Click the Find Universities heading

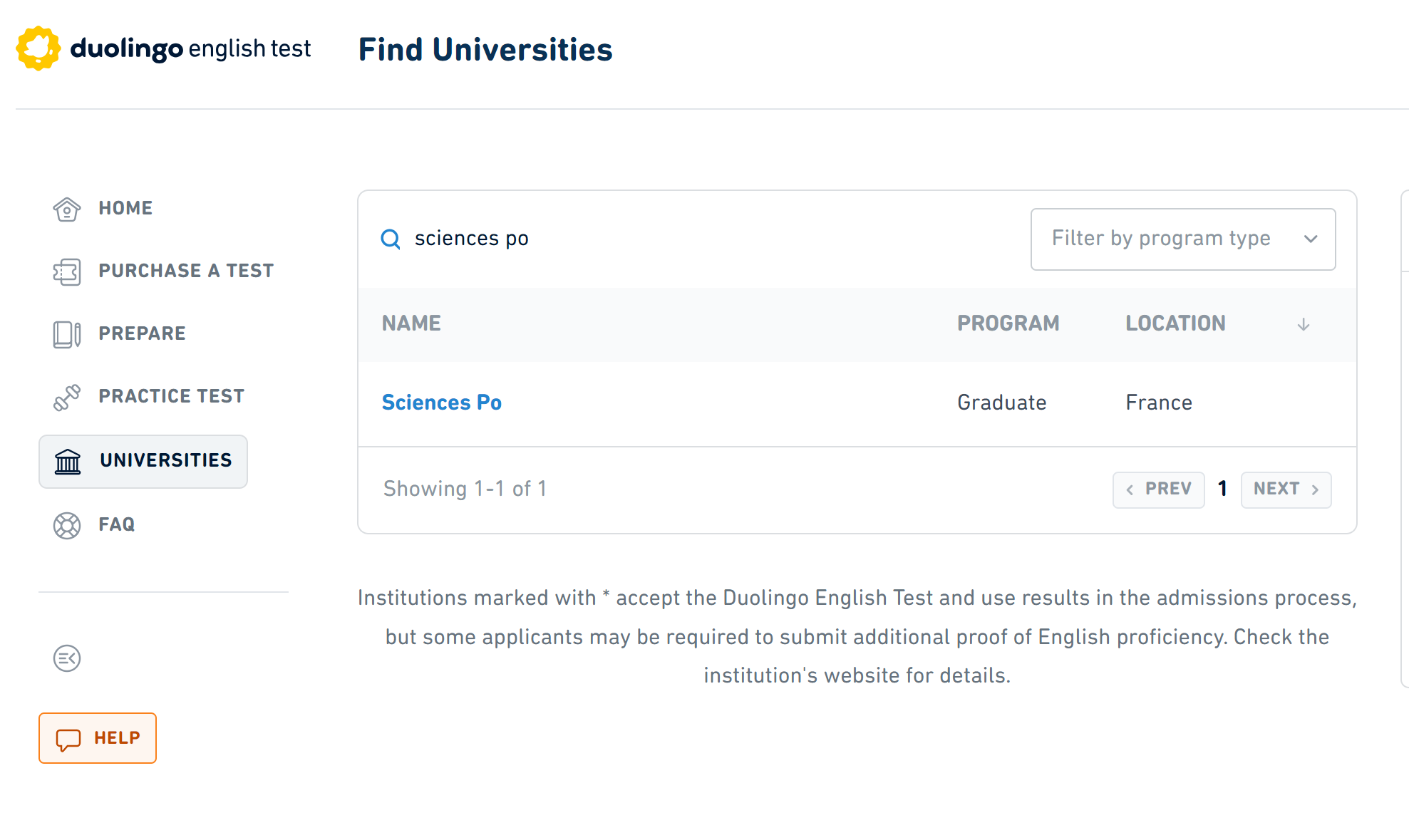point(485,50)
